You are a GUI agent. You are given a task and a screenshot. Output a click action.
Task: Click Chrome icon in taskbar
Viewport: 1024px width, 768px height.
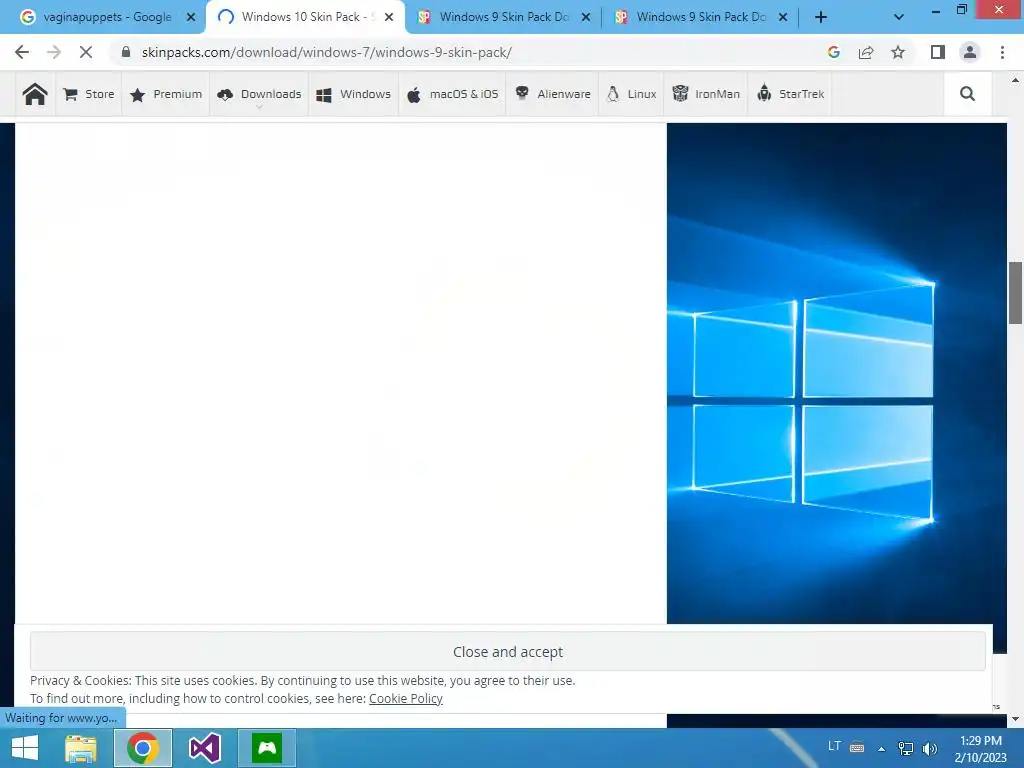[143, 748]
